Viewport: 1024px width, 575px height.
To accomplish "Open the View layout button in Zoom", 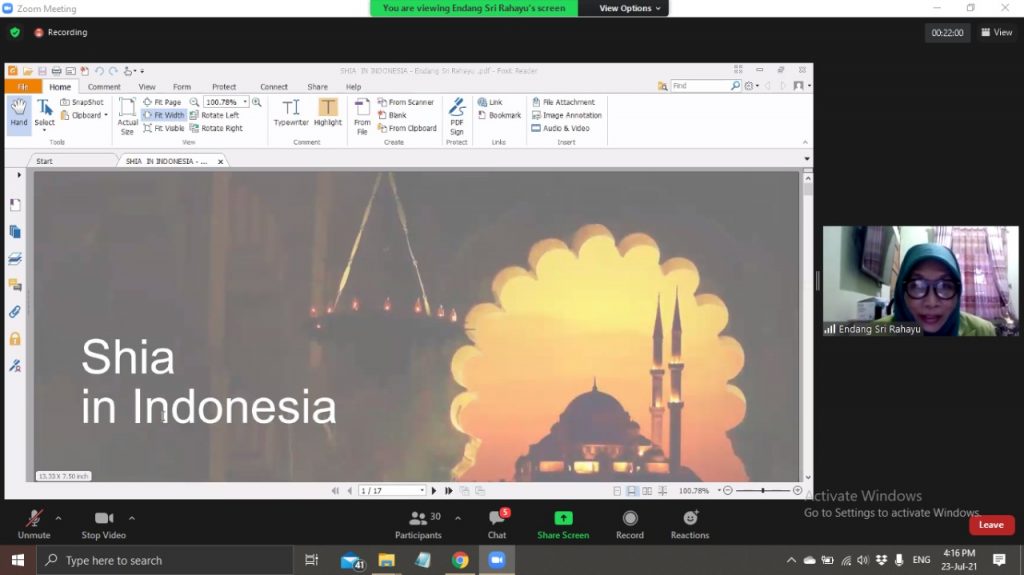I will tap(997, 32).
